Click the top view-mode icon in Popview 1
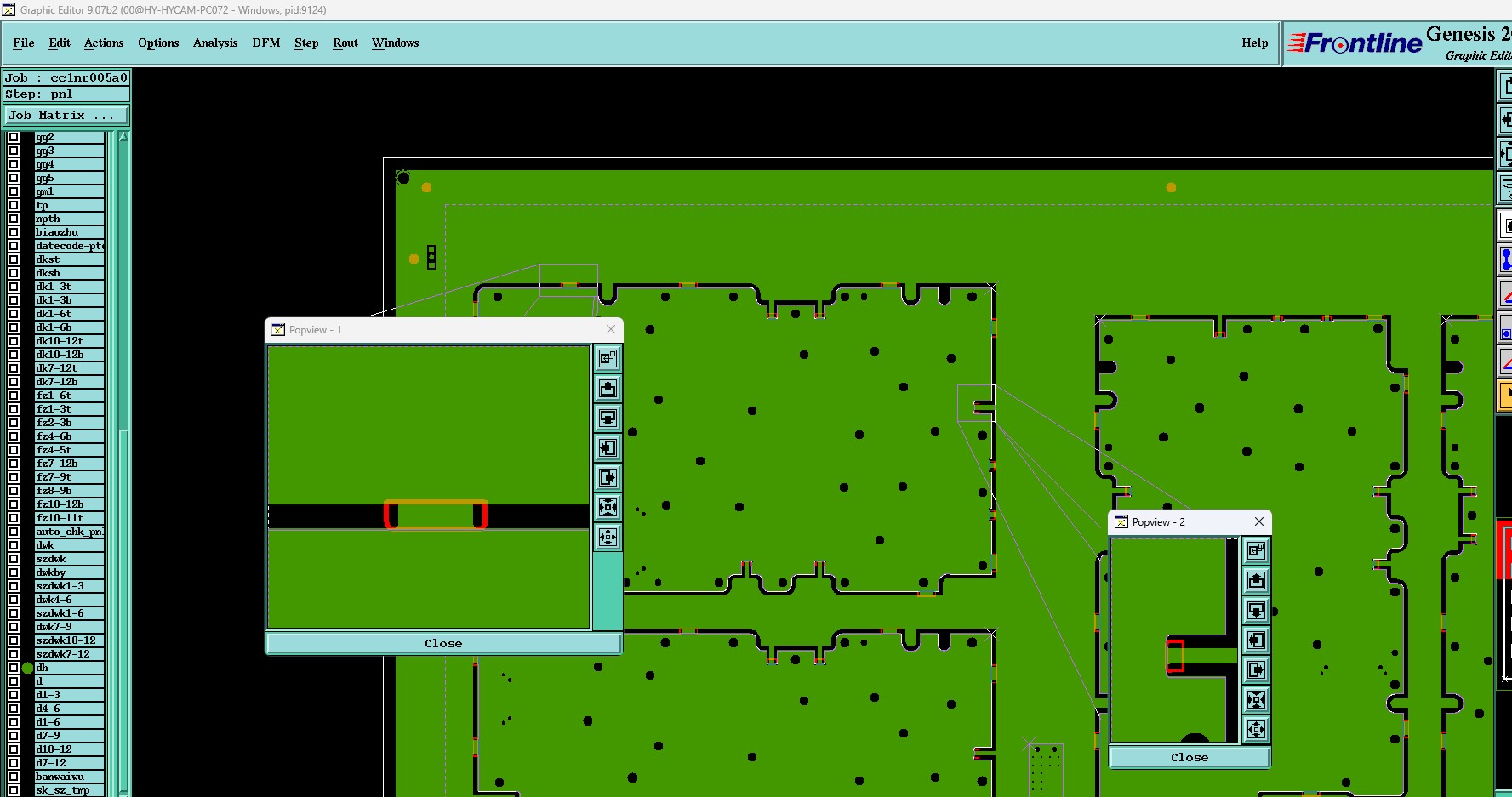Viewport: 1512px width, 797px height. tap(608, 359)
